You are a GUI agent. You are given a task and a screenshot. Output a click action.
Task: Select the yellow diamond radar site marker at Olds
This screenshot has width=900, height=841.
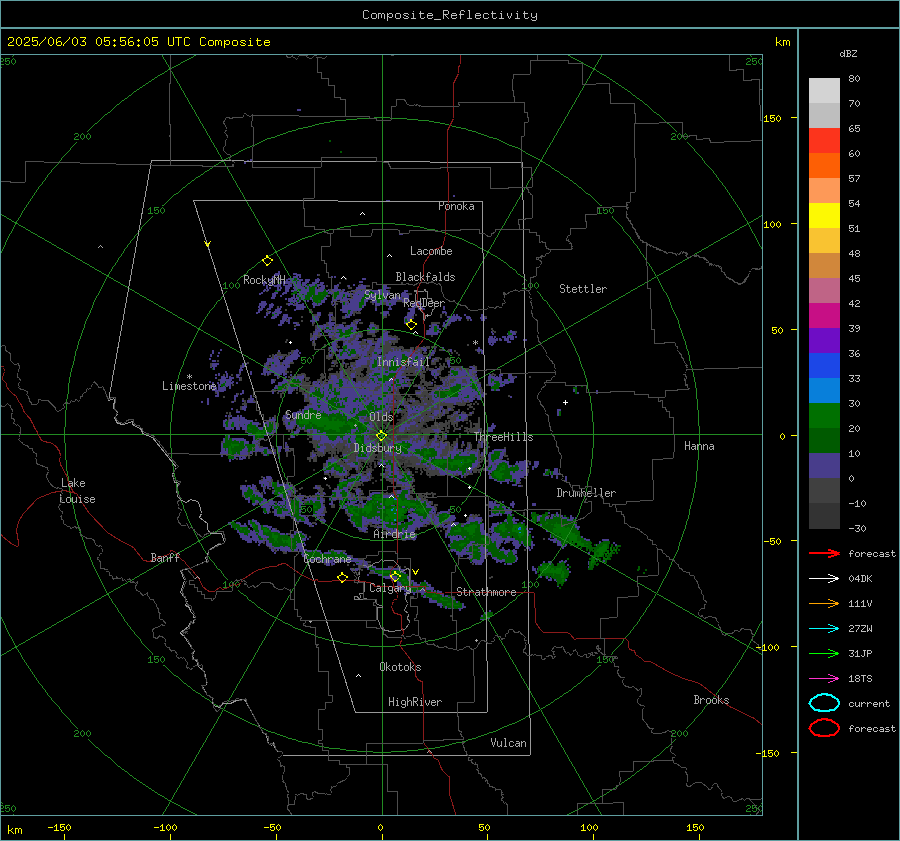381,436
